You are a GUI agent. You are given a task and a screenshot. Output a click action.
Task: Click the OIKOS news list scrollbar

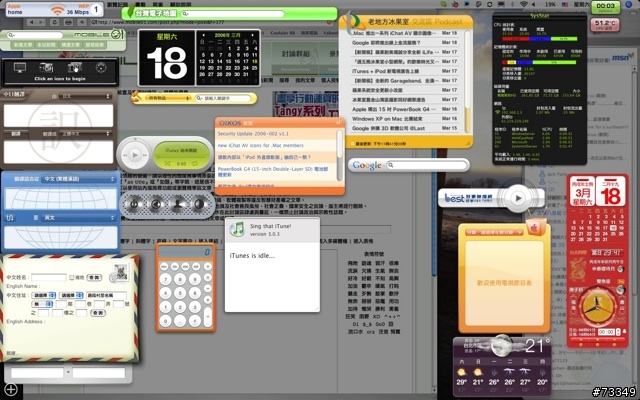coord(339,155)
